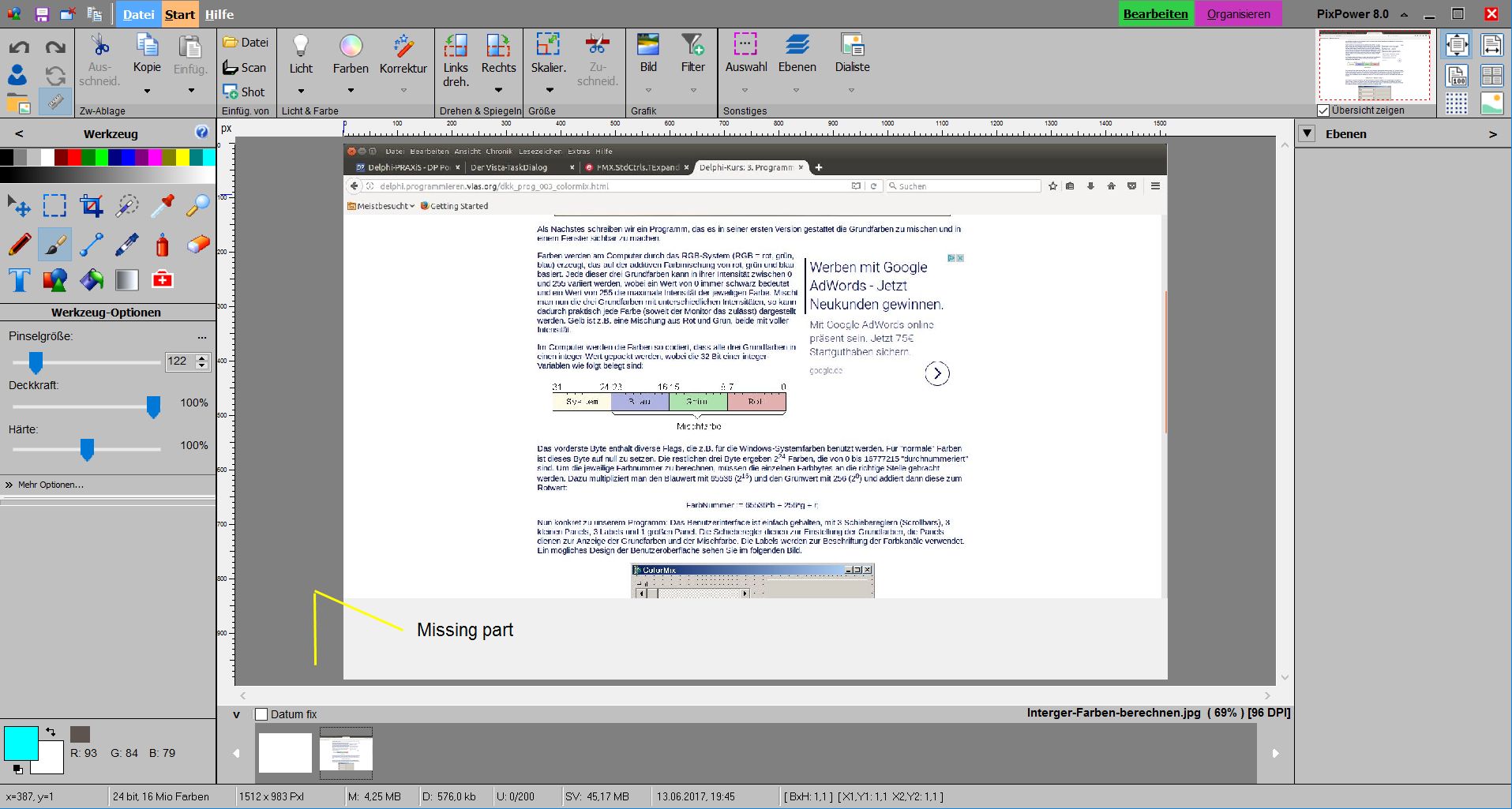Open the Skalier. dropdown

[549, 90]
